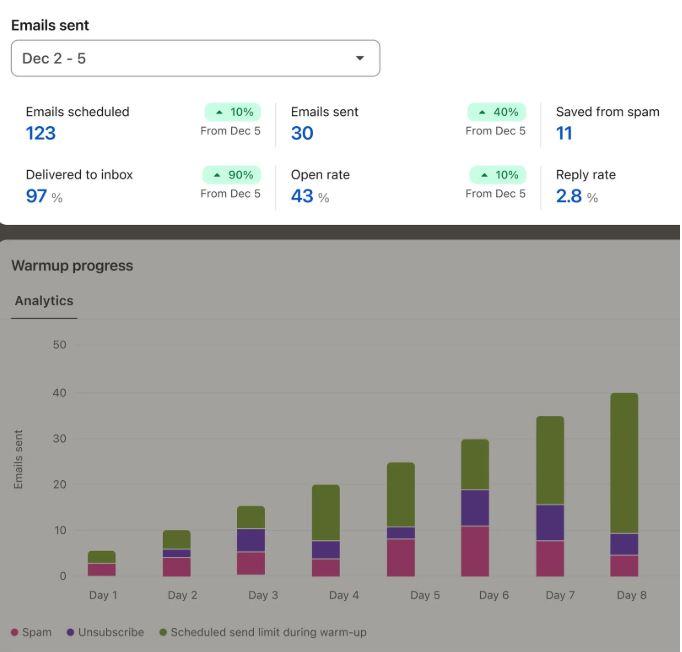Click the Day 6 purple unsubscribe segment
Screen dimensions: 682x652
point(475,508)
